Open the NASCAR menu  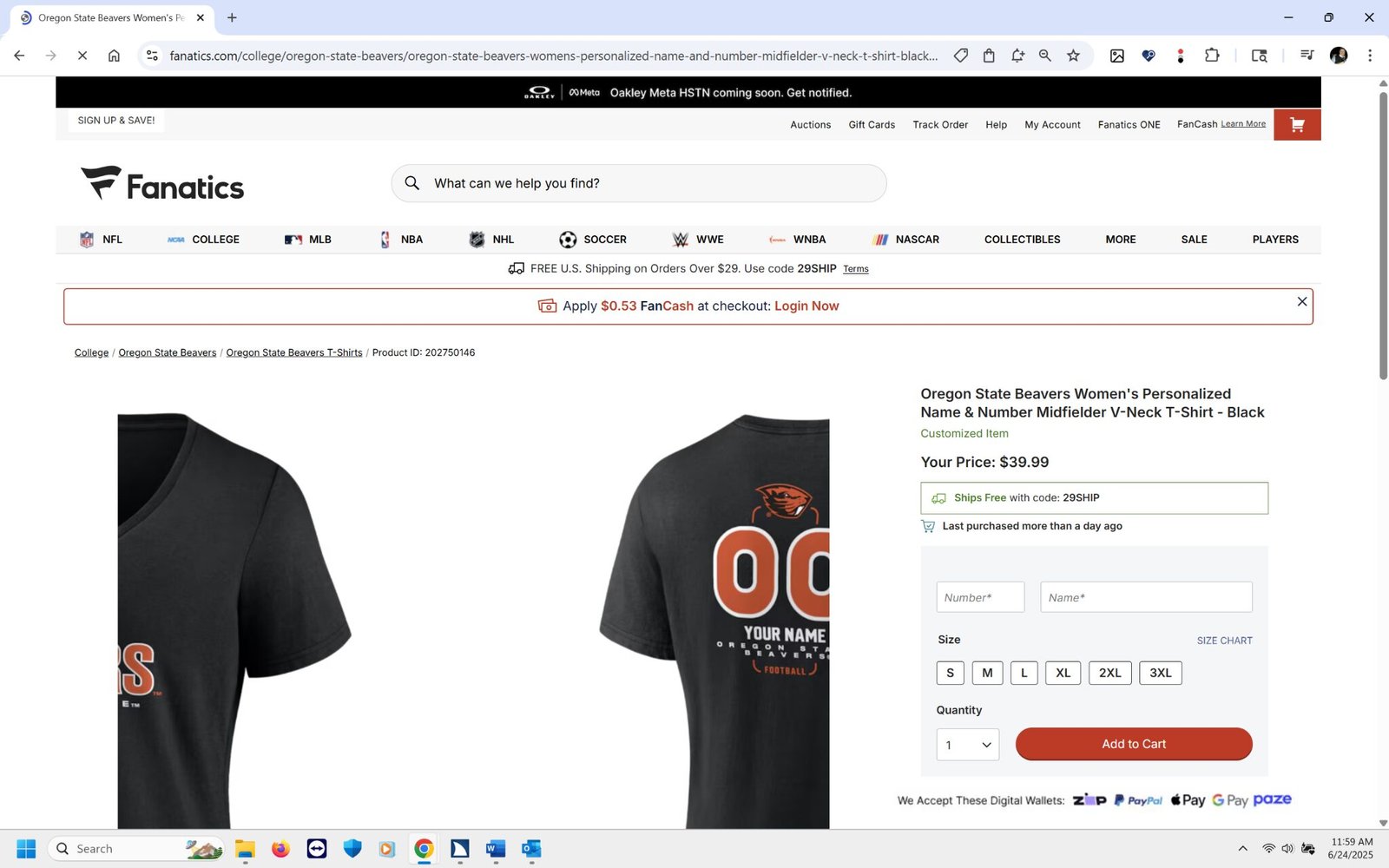tap(905, 240)
